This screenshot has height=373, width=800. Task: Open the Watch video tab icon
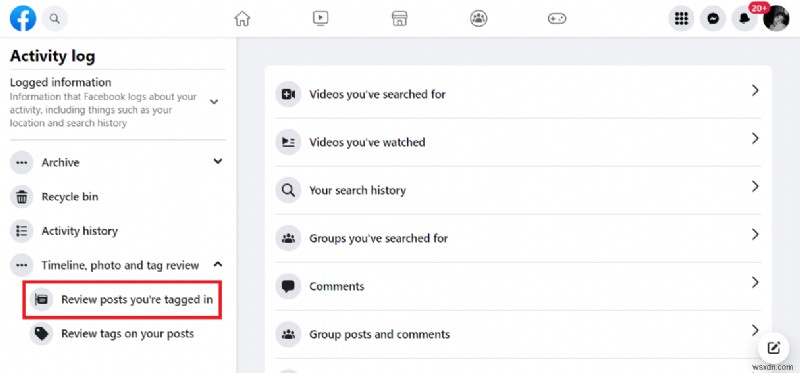click(320, 19)
